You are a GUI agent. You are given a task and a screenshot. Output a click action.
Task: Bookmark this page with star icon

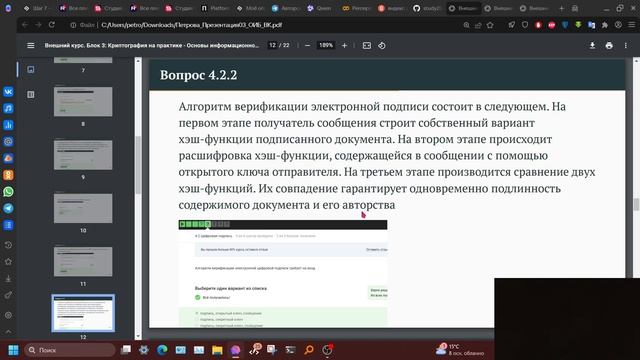click(490, 25)
